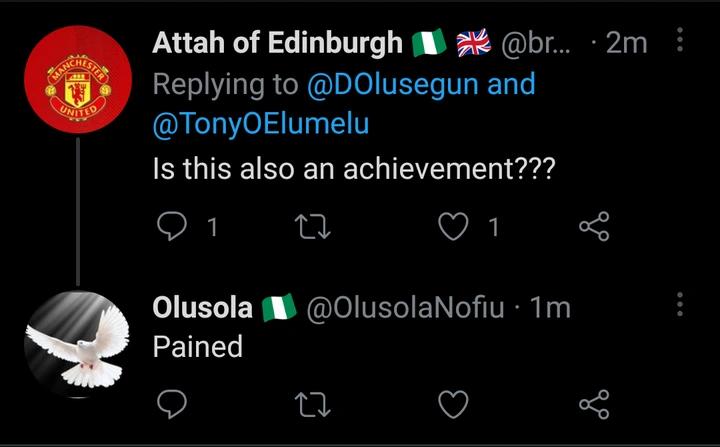The width and height of the screenshot is (720, 447).
Task: Open more options for Attah's tweet
Action: tap(680, 41)
